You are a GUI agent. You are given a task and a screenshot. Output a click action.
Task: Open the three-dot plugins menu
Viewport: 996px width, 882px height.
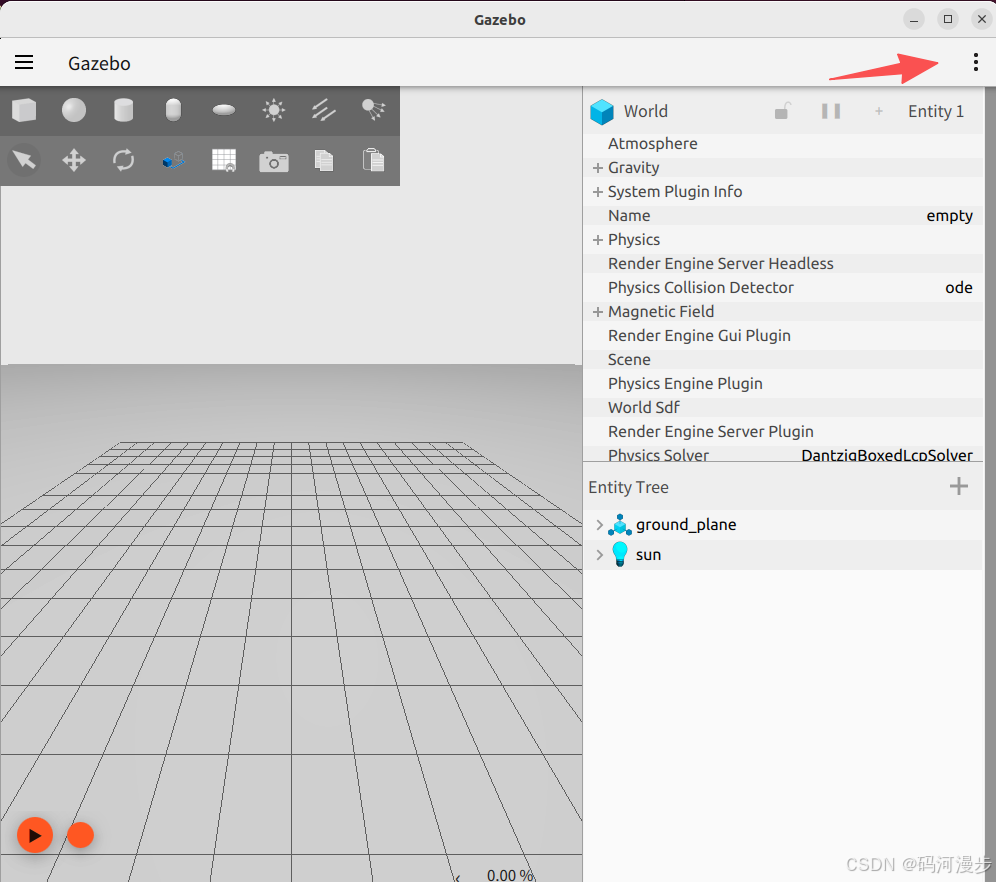[x=976, y=62]
